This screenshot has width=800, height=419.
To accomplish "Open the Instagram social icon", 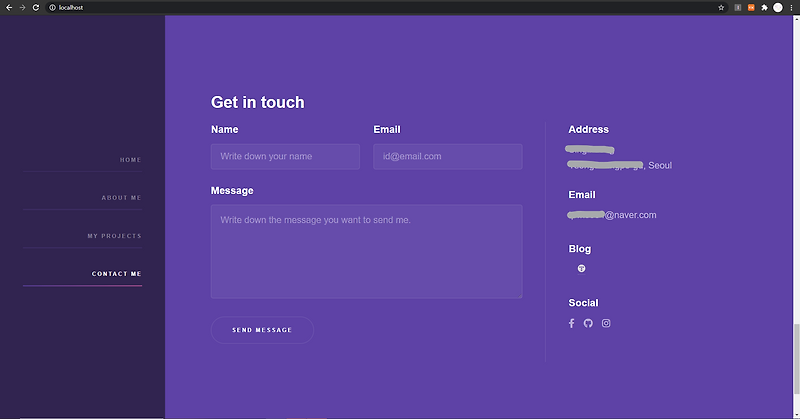I will click(x=606, y=323).
